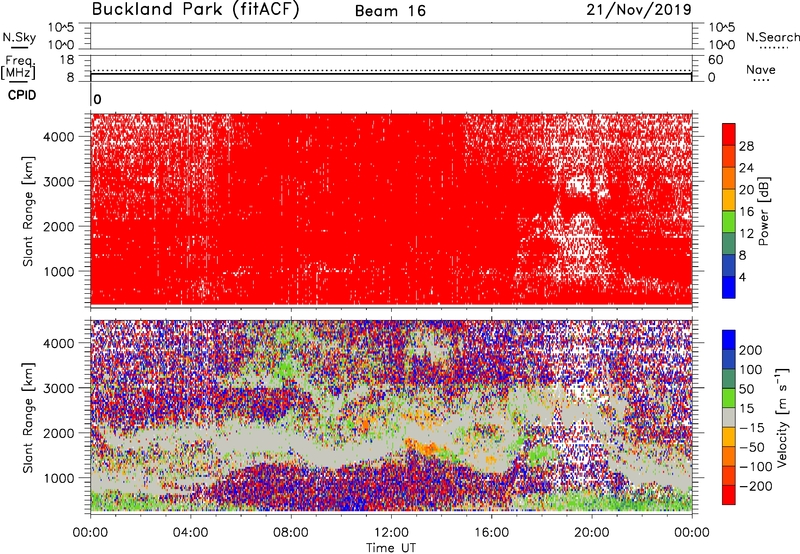Click the red top segment of power colorbar
This screenshot has width=800, height=554.
pyautogui.click(x=729, y=134)
